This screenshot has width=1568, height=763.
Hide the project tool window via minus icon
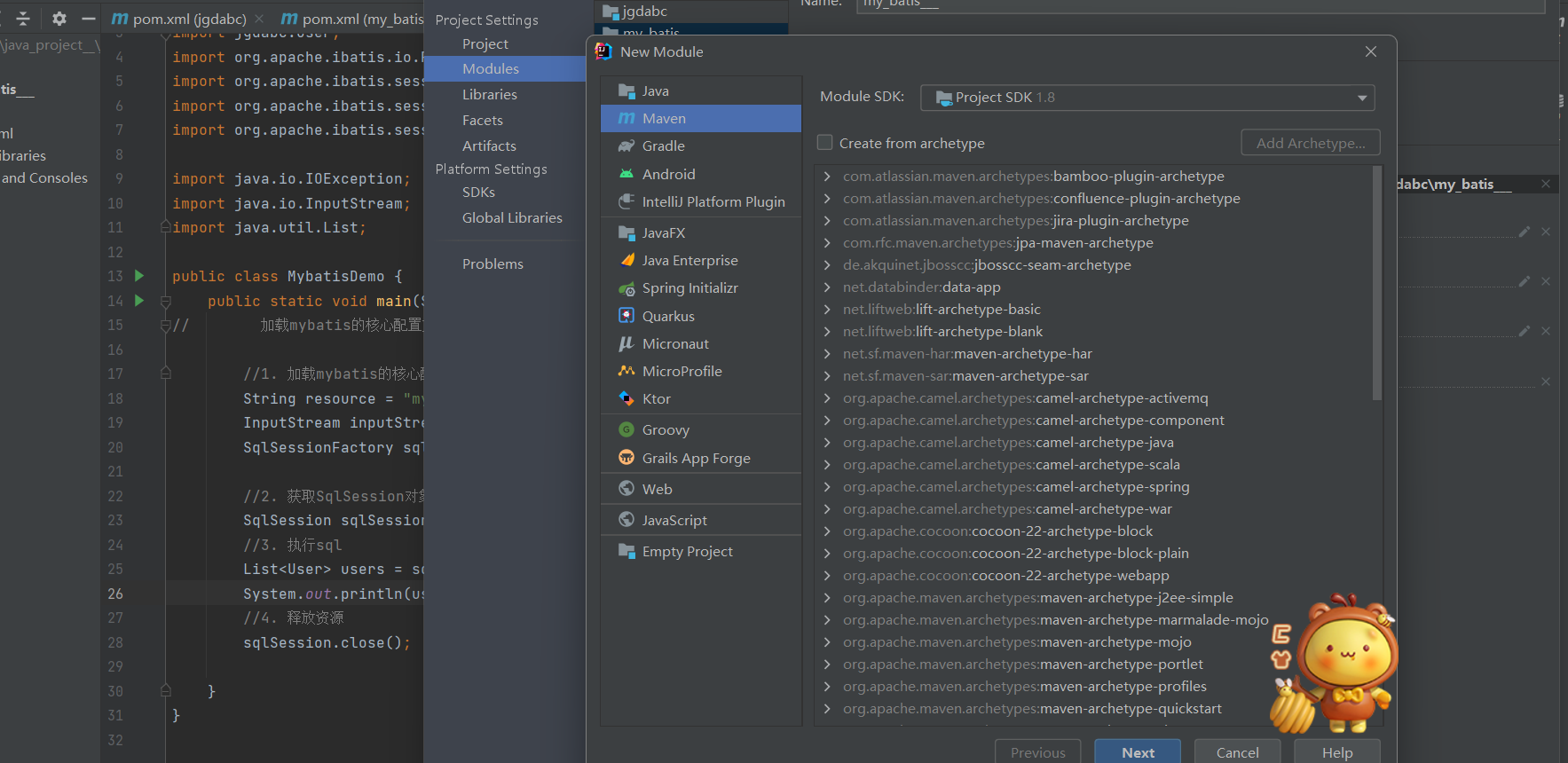(x=89, y=18)
